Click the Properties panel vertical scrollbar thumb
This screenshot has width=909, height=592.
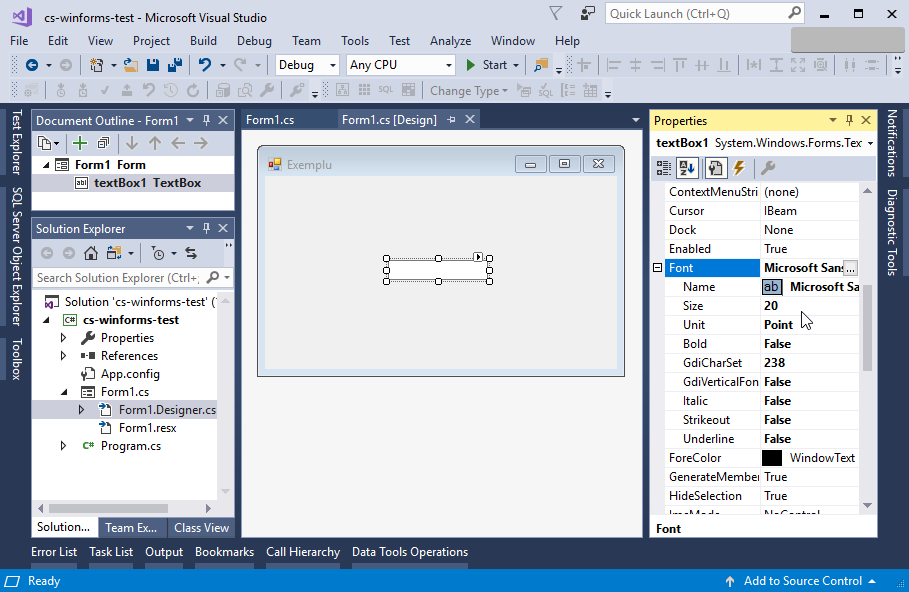[867, 328]
